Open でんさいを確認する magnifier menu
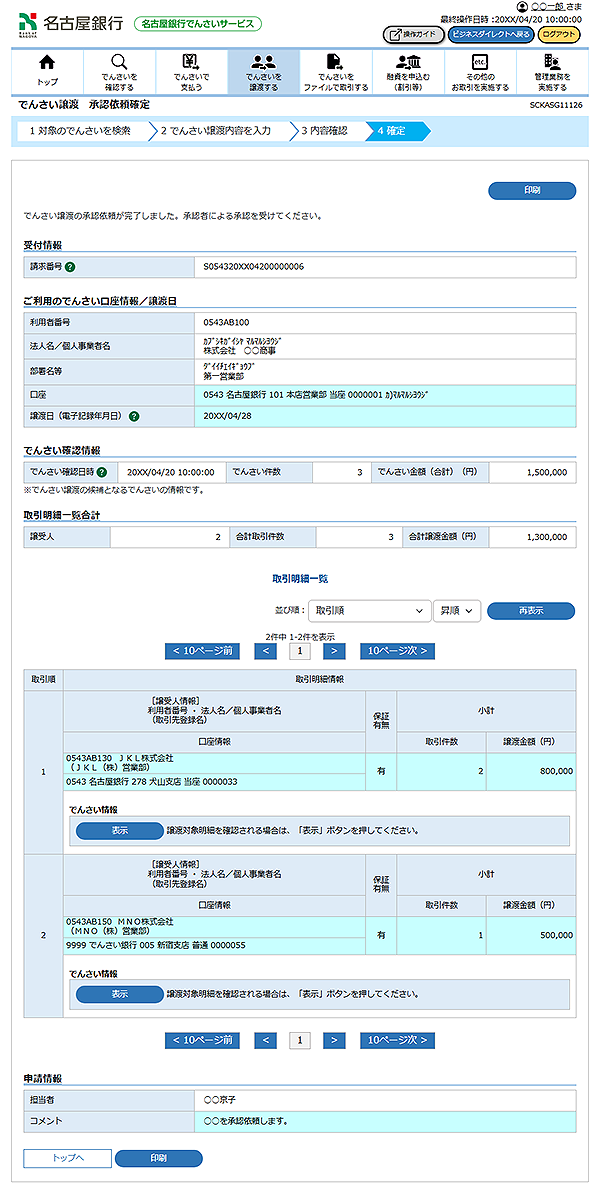This screenshot has width=600, height=1188. coord(119,70)
